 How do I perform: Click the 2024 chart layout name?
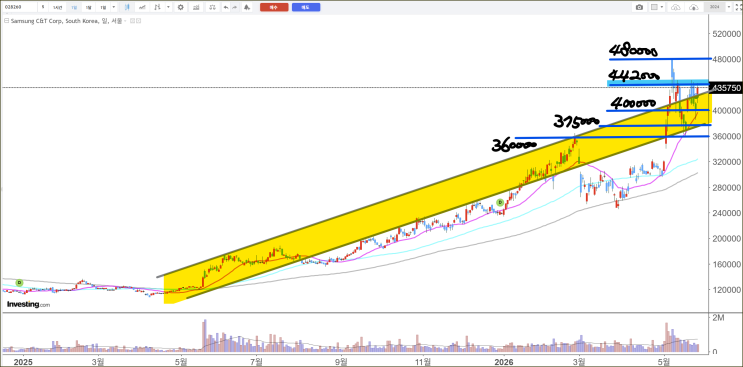(x=715, y=7)
